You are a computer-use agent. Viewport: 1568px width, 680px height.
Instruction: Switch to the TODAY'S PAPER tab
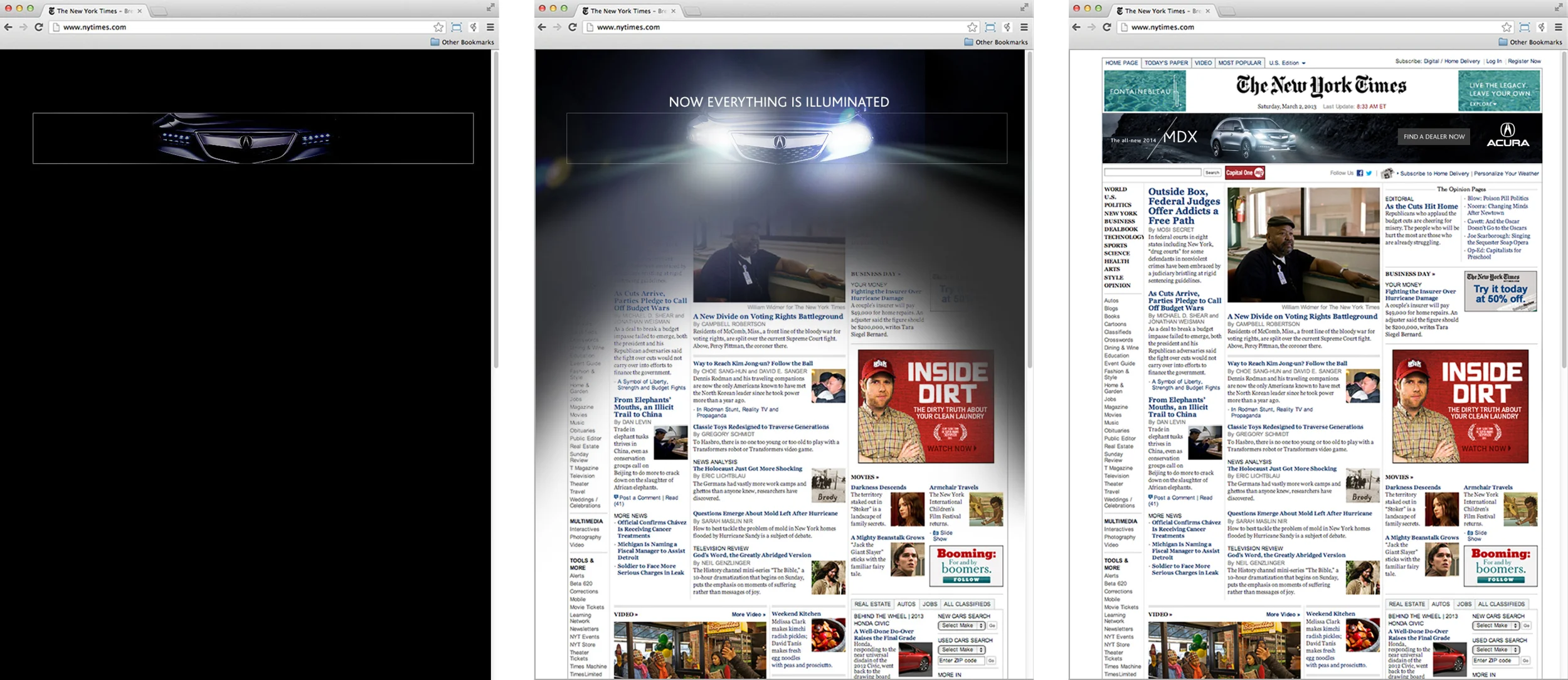(1166, 63)
